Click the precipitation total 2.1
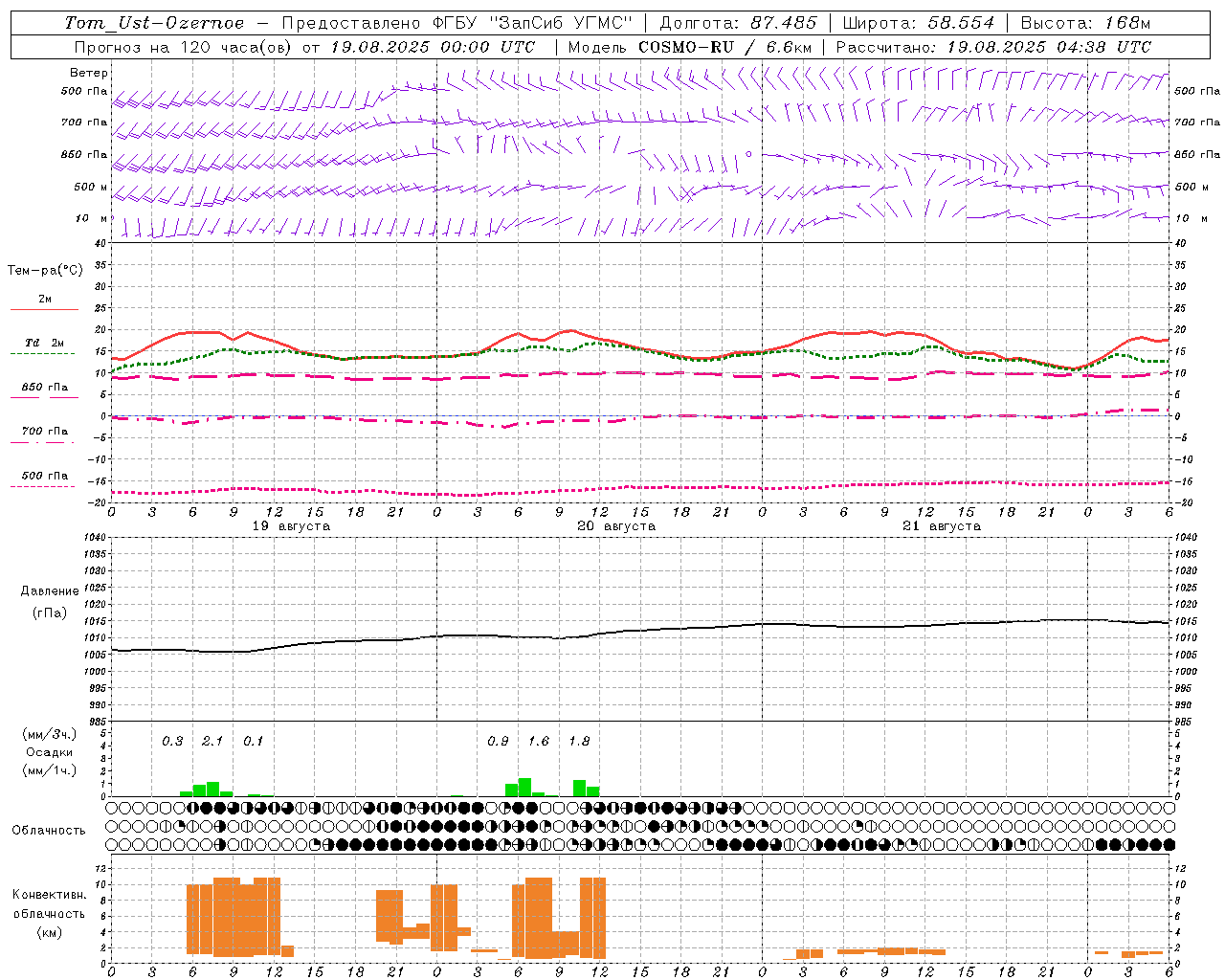Image resolution: width=1225 pixels, height=980 pixels. click(x=212, y=741)
